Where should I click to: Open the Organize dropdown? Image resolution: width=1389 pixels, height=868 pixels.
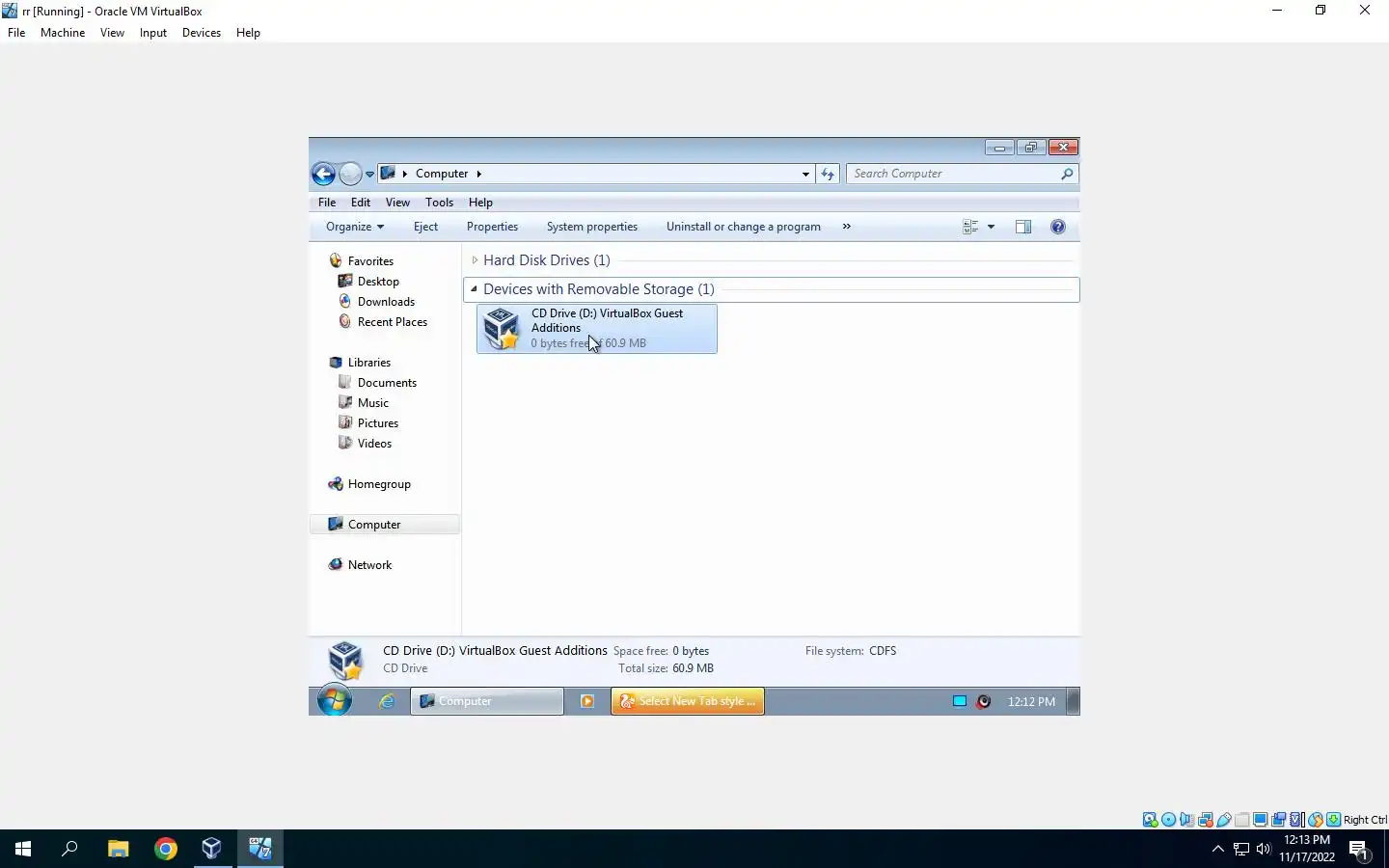[x=355, y=227]
